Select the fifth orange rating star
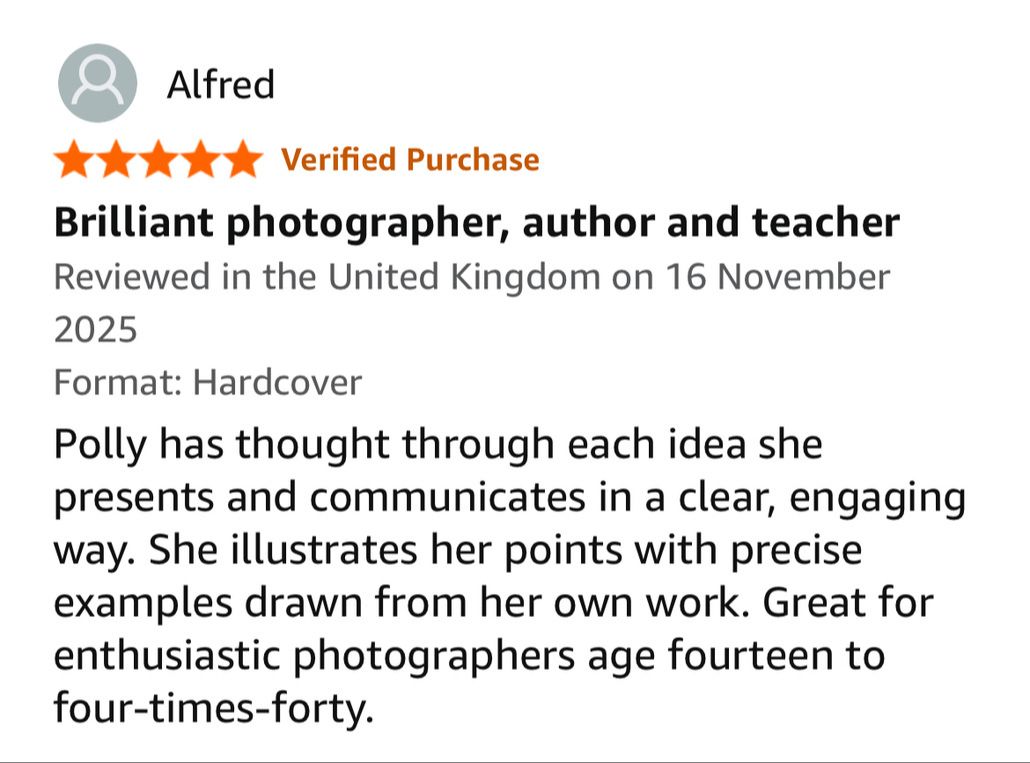The height and width of the screenshot is (763, 1030). pos(243,159)
